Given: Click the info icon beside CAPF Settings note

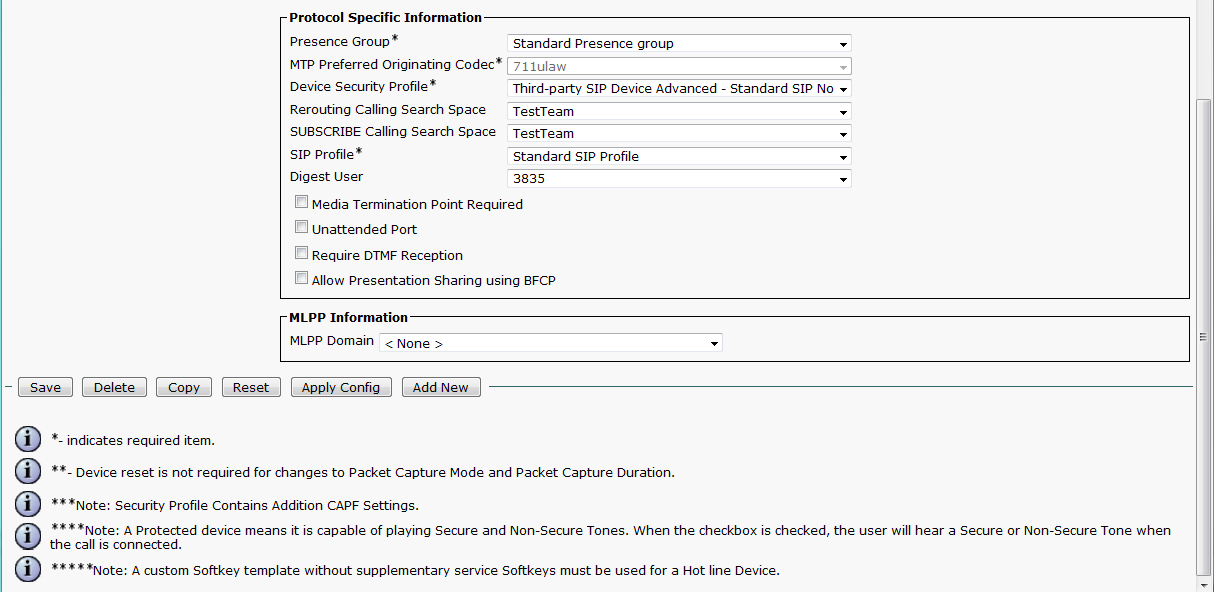Looking at the screenshot, I should pyautogui.click(x=28, y=504).
